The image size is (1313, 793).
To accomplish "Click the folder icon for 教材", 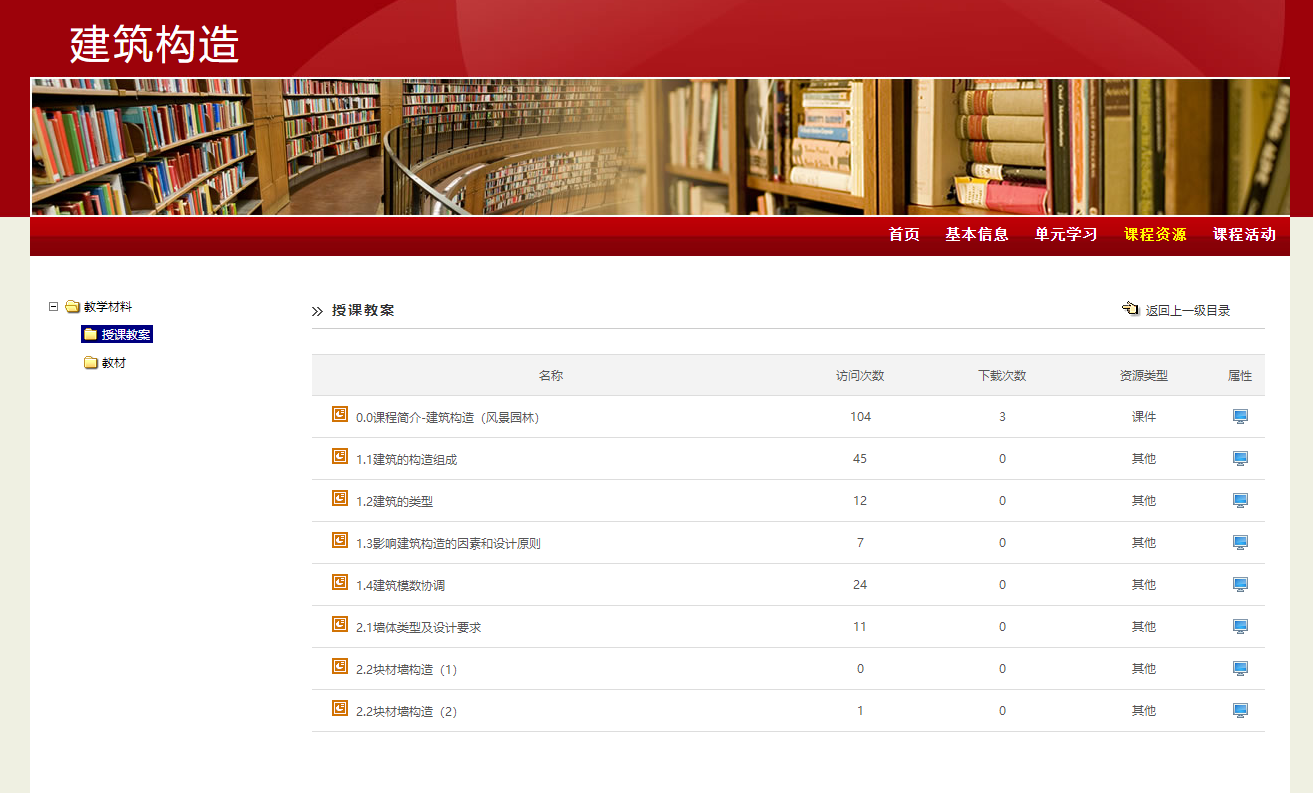I will [91, 363].
